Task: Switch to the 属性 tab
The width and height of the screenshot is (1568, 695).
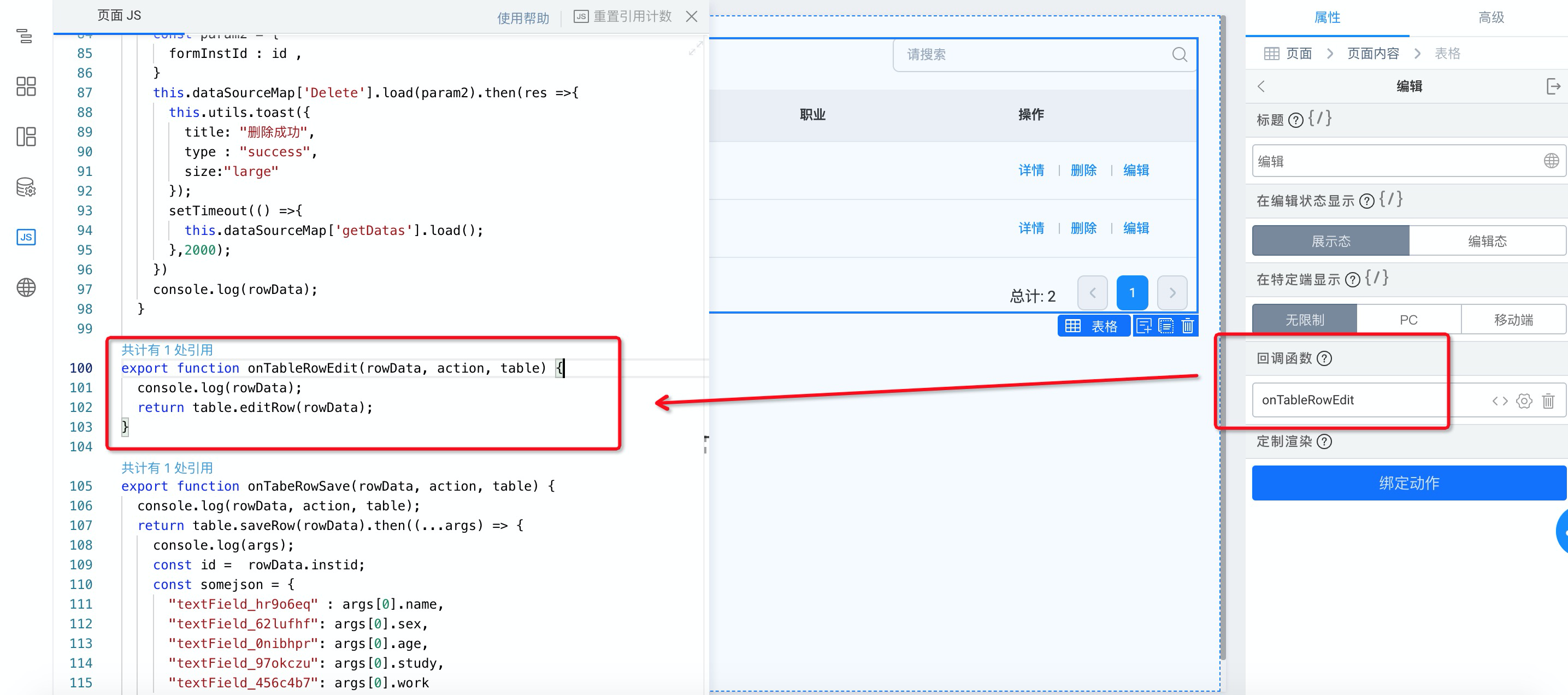Action: coord(1327,17)
